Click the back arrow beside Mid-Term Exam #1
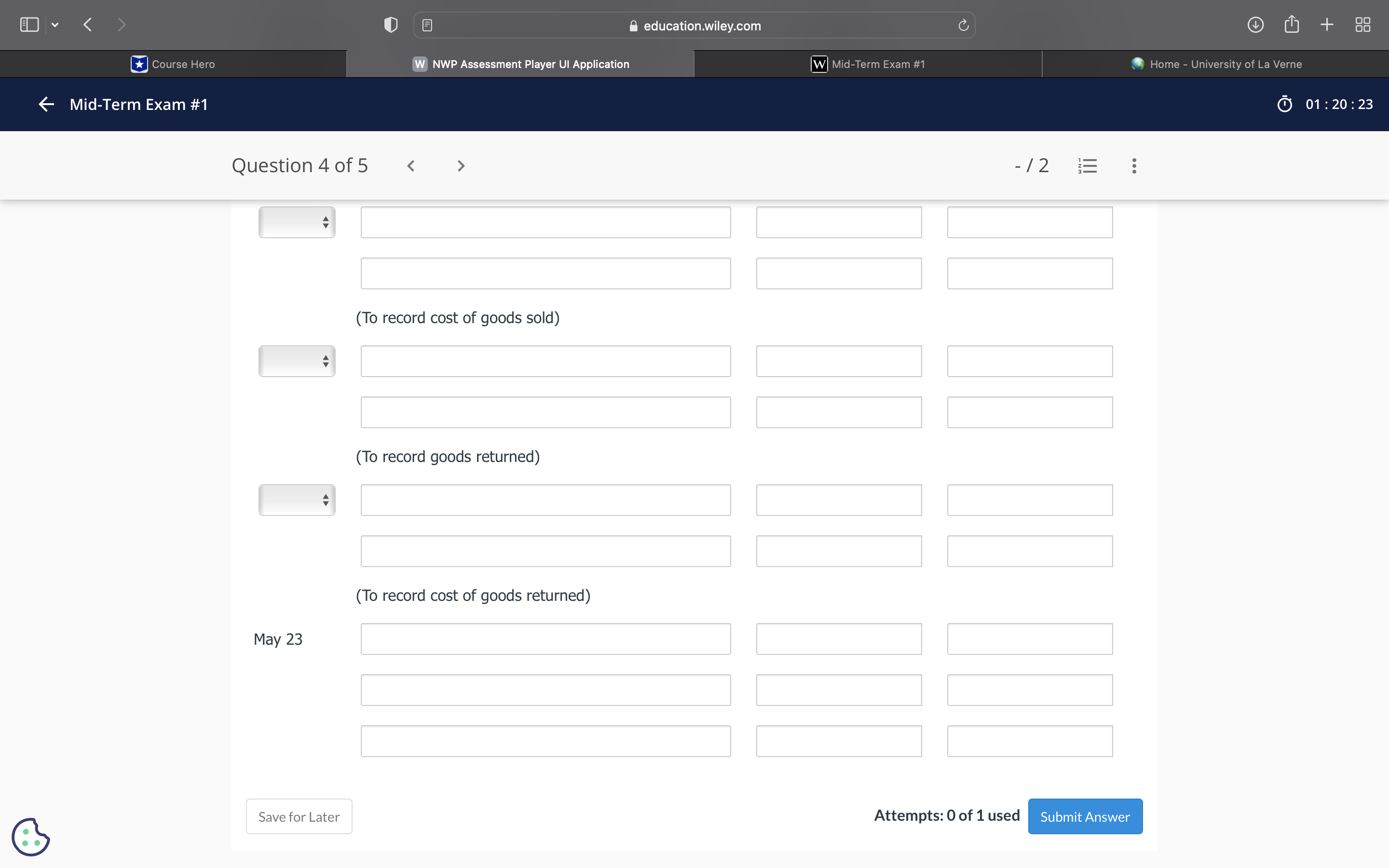The width and height of the screenshot is (1389, 868). tap(46, 104)
